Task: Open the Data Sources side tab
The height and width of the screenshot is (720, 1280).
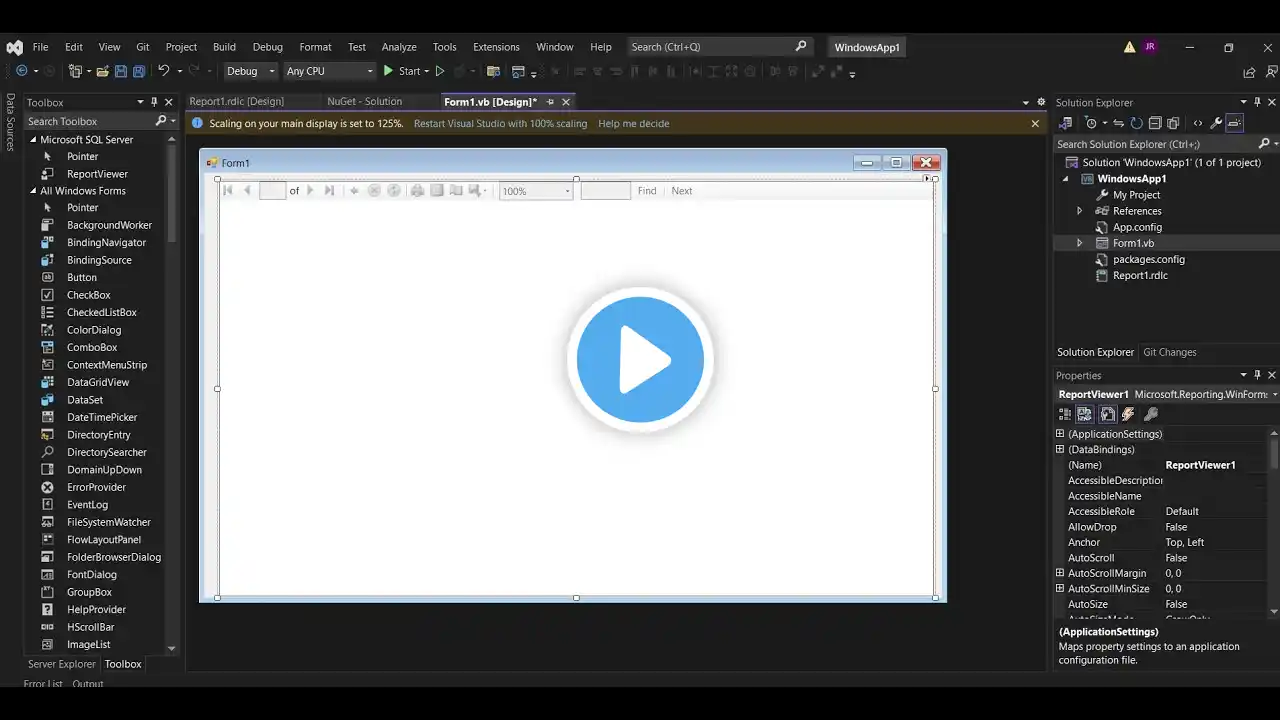Action: 10,122
